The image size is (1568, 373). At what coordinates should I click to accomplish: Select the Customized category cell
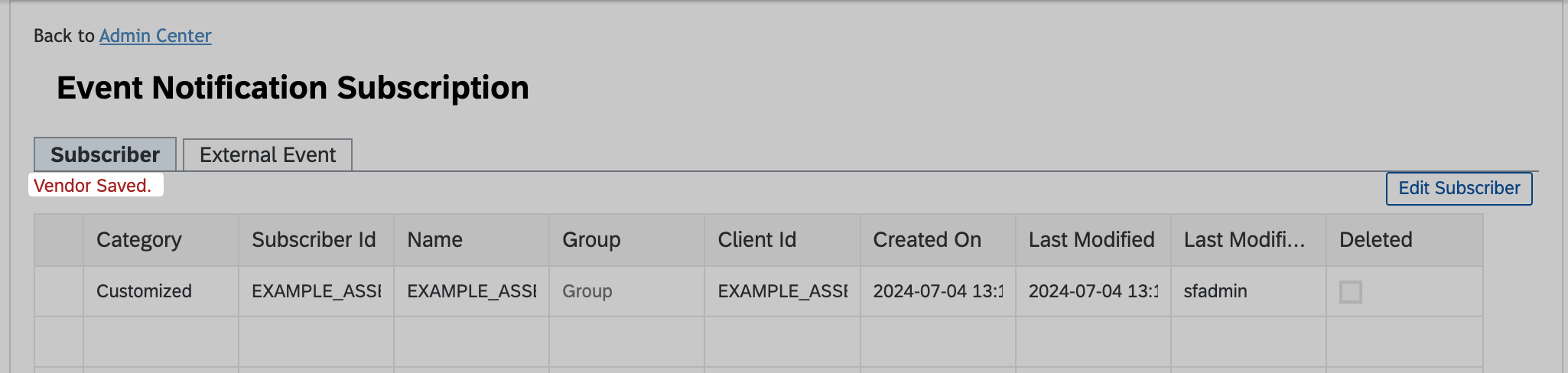(161, 291)
